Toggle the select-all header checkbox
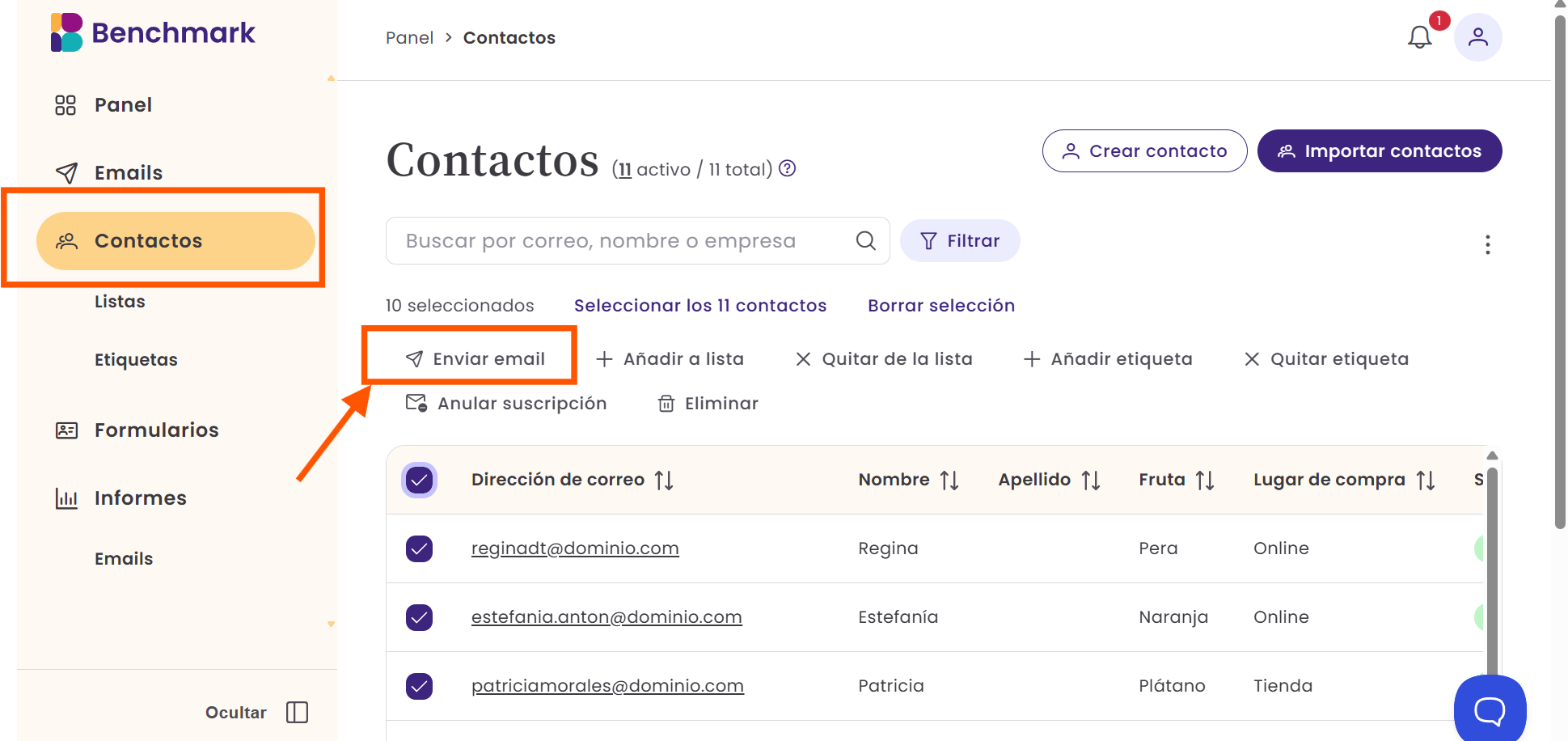Image resolution: width=1568 pixels, height=741 pixels. pyautogui.click(x=419, y=480)
